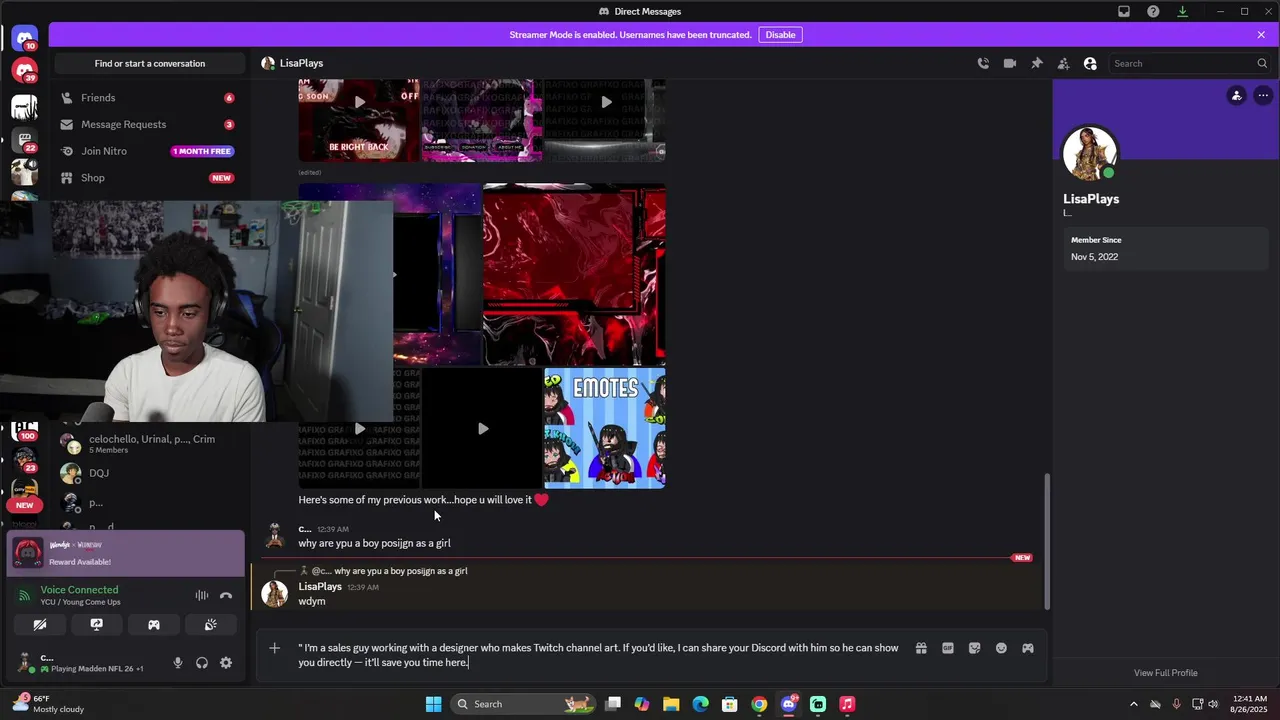Click the message text input box

(x=600, y=655)
